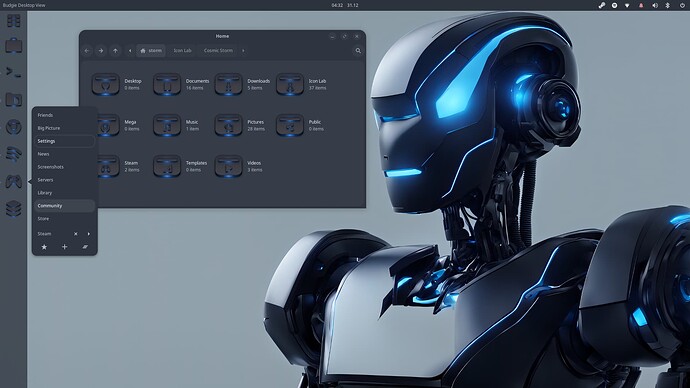The image size is (690, 388).
Task: Open the power menu in the top panel
Action: click(x=682, y=5)
